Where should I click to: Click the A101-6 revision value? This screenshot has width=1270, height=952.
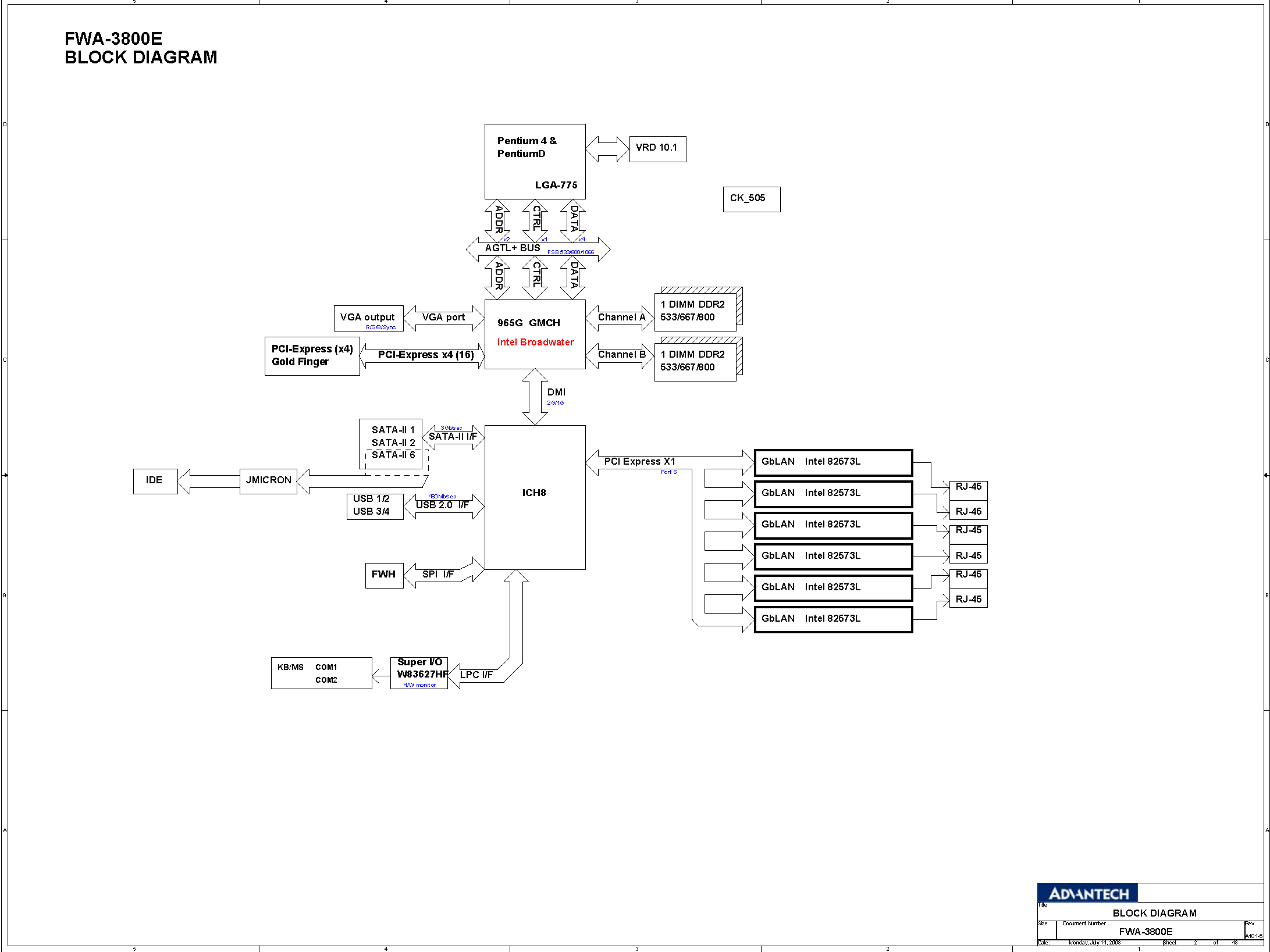tap(1254, 936)
